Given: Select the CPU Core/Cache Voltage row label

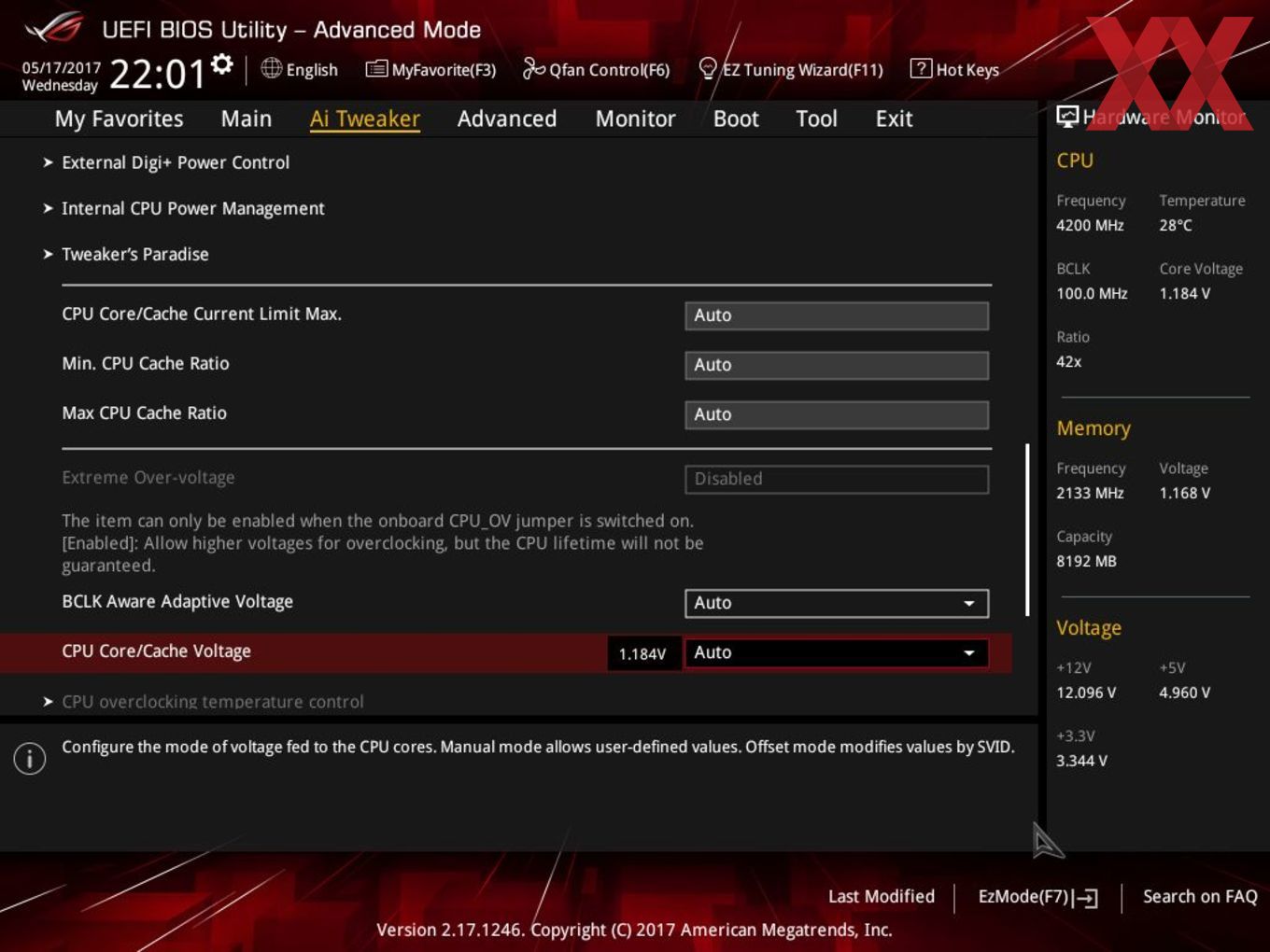Looking at the screenshot, I should pos(156,651).
